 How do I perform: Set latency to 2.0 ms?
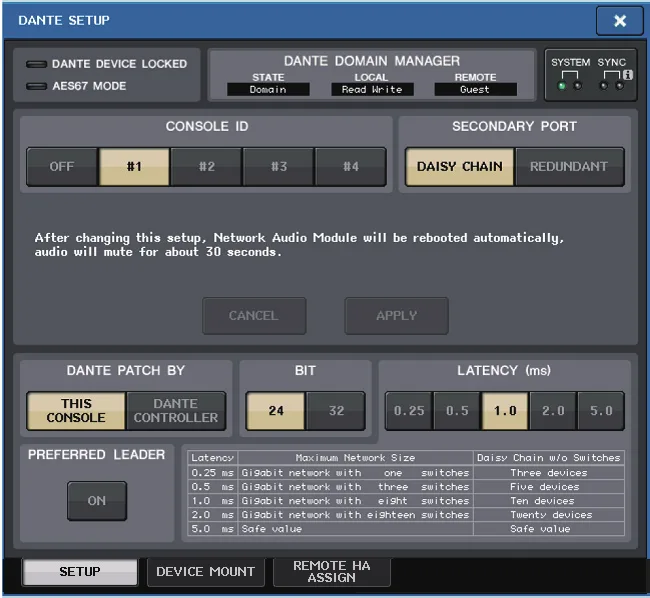pyautogui.click(x=553, y=411)
